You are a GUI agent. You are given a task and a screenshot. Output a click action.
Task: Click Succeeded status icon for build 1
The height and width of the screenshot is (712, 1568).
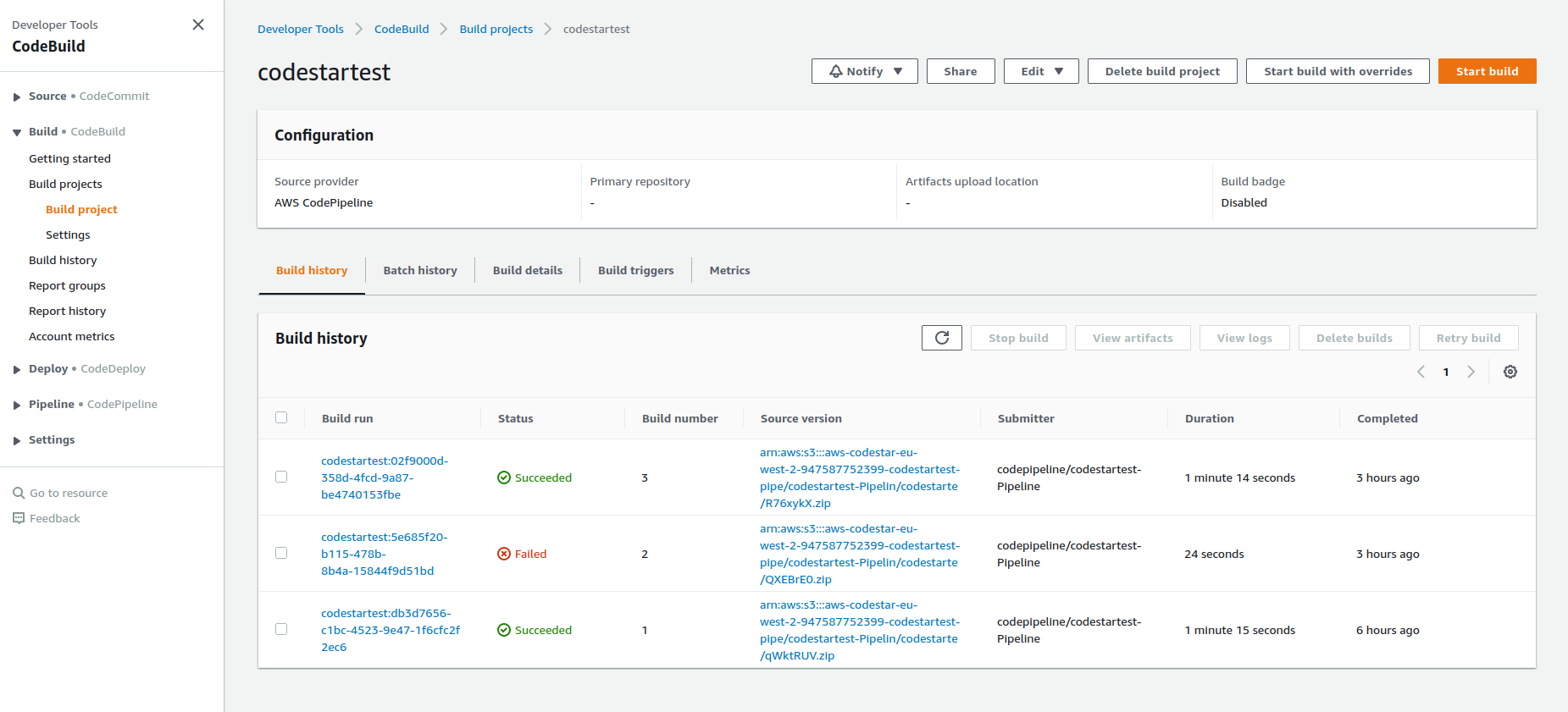tap(504, 630)
